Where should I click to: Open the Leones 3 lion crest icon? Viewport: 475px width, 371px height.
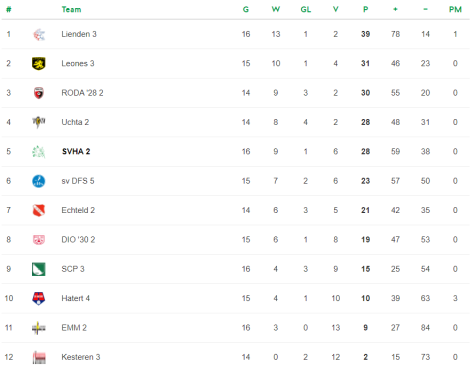point(39,64)
